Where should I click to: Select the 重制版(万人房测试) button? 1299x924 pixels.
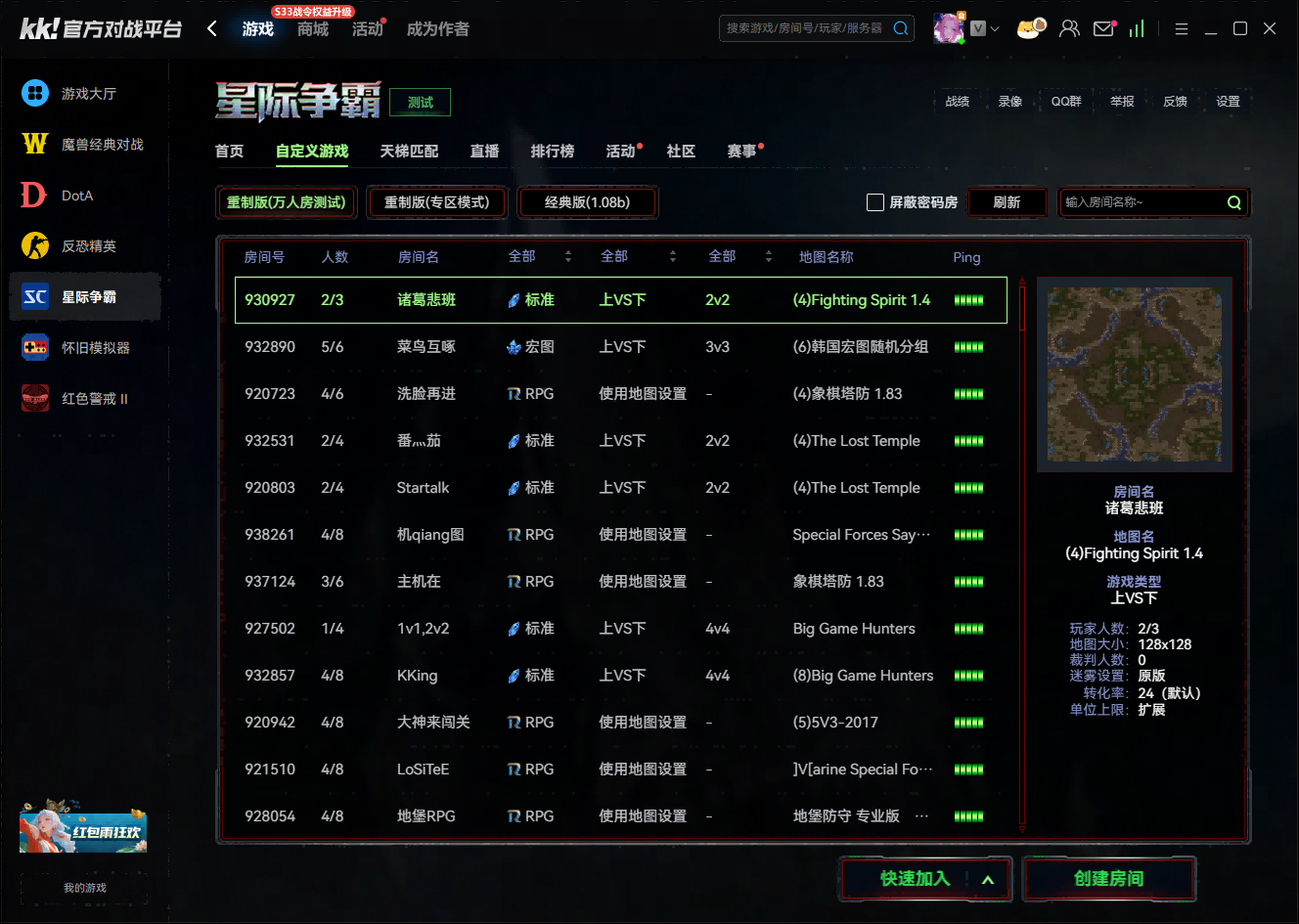287,202
